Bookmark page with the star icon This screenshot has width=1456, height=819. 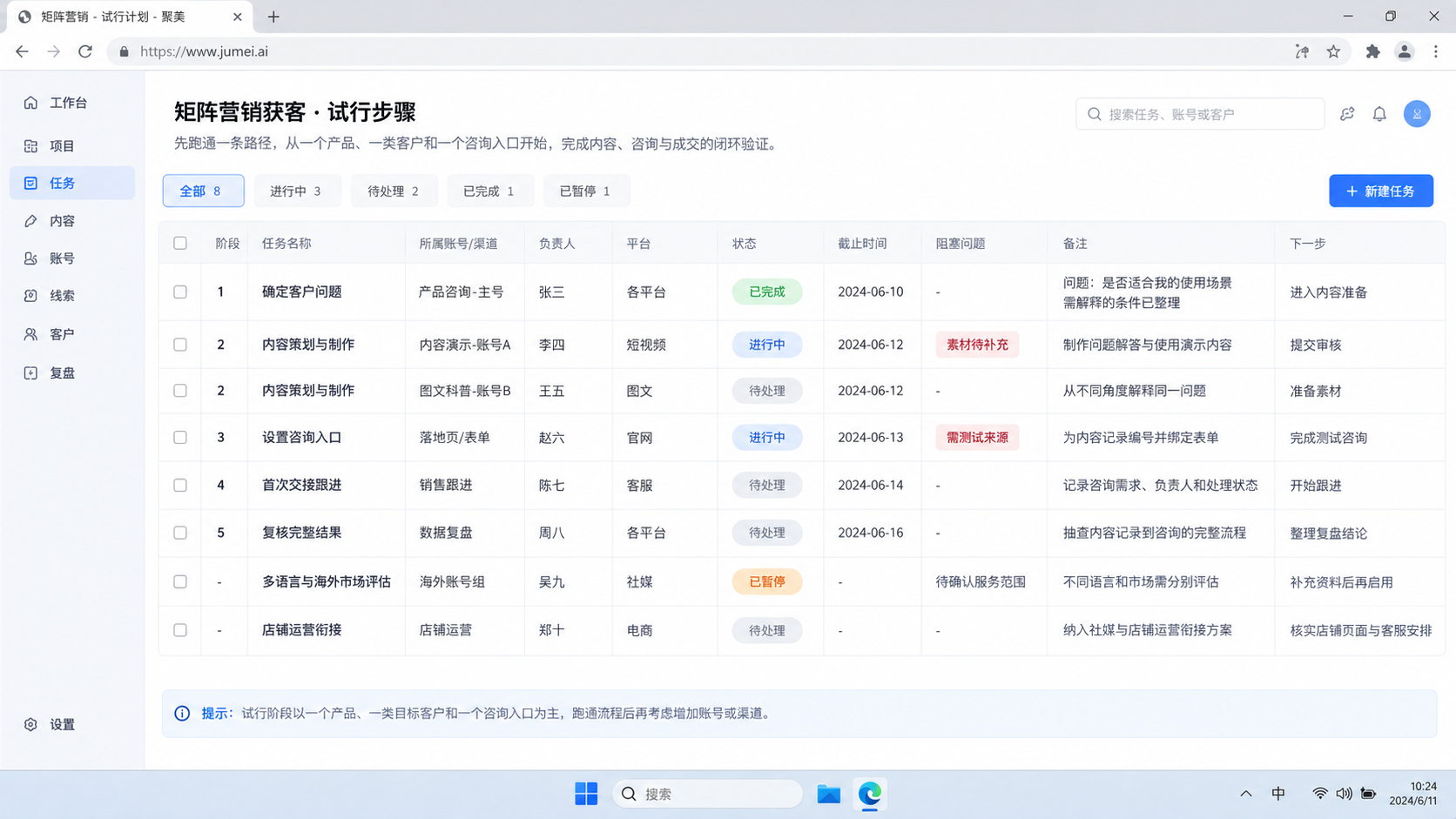[1333, 51]
